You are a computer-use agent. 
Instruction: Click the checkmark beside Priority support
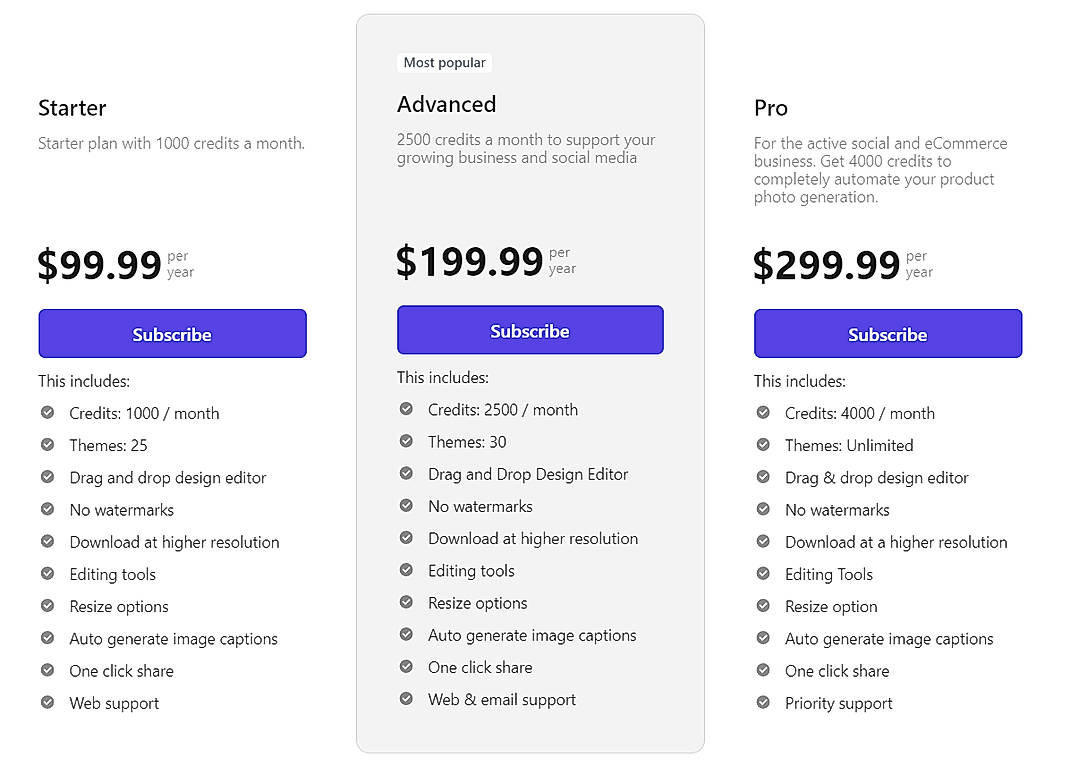click(x=763, y=703)
